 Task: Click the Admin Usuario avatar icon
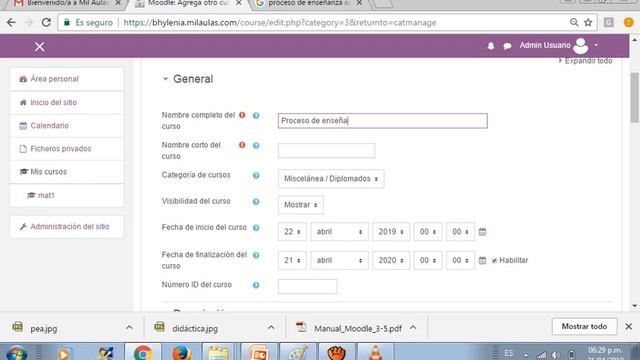coord(580,46)
